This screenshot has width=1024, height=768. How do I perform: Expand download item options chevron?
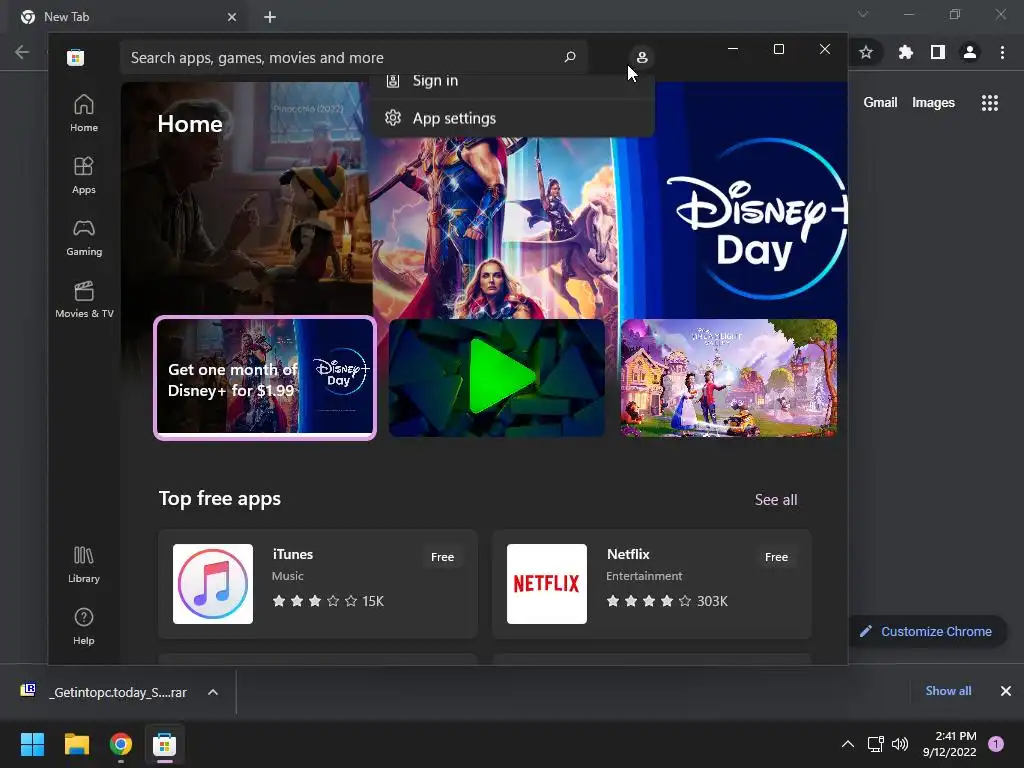pyautogui.click(x=213, y=692)
